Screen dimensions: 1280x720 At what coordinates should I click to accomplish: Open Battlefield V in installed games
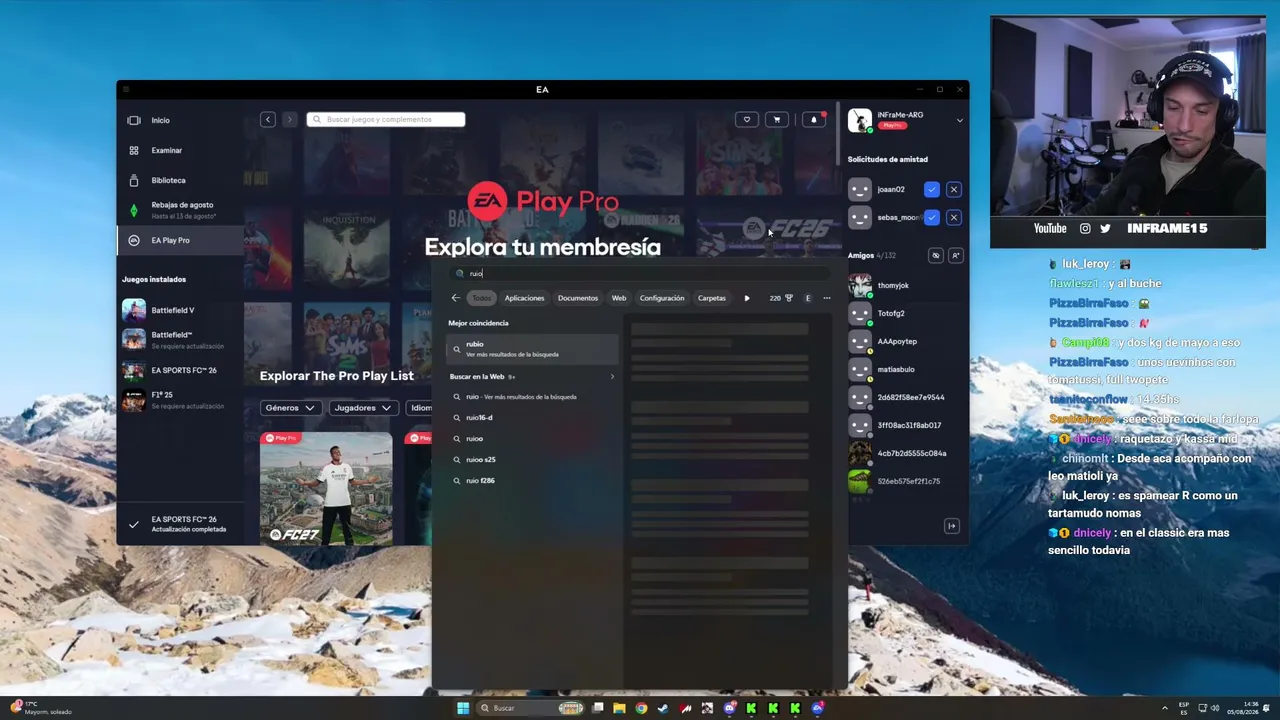[x=180, y=310]
